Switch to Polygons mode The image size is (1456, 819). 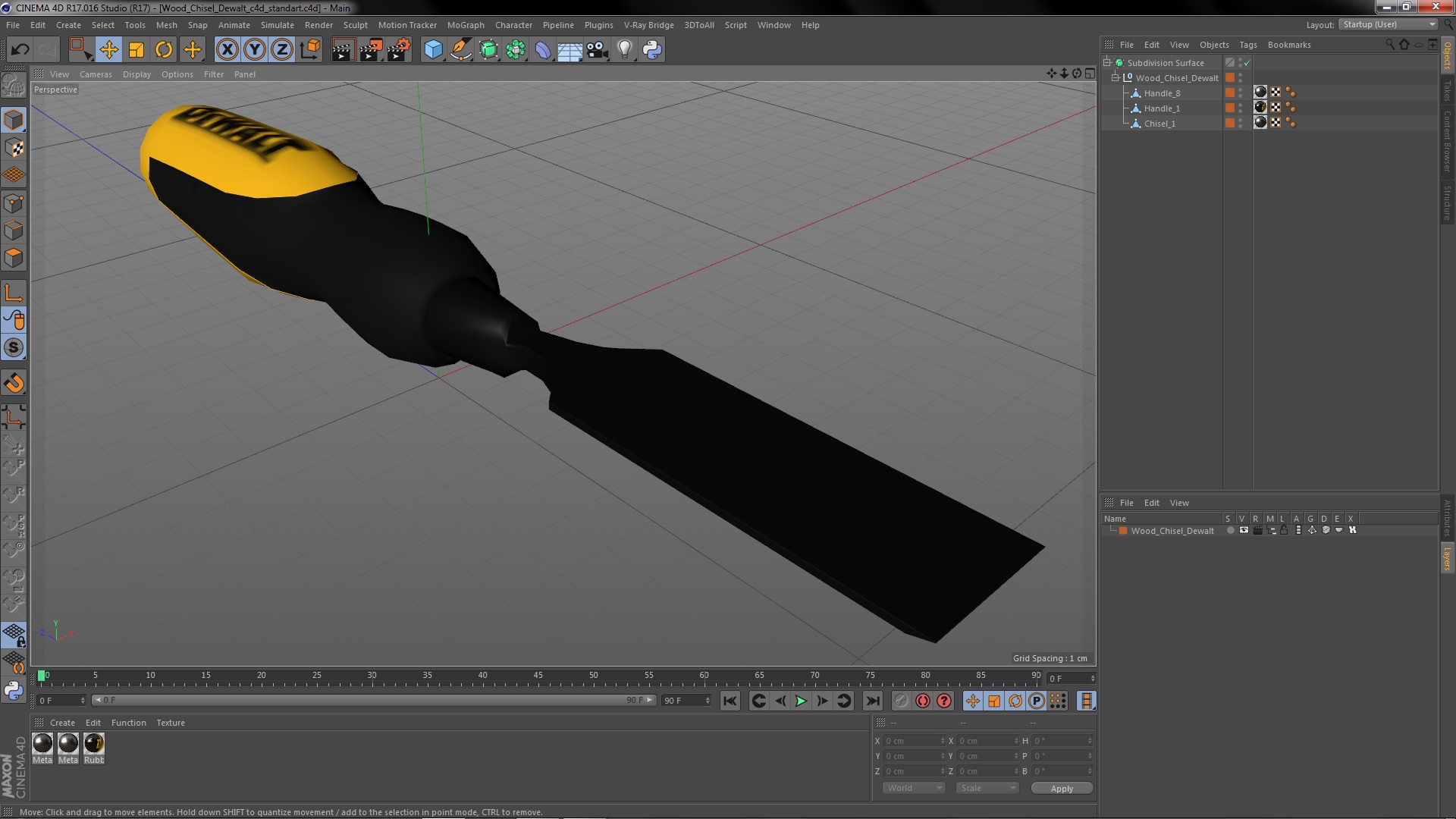pyautogui.click(x=14, y=258)
